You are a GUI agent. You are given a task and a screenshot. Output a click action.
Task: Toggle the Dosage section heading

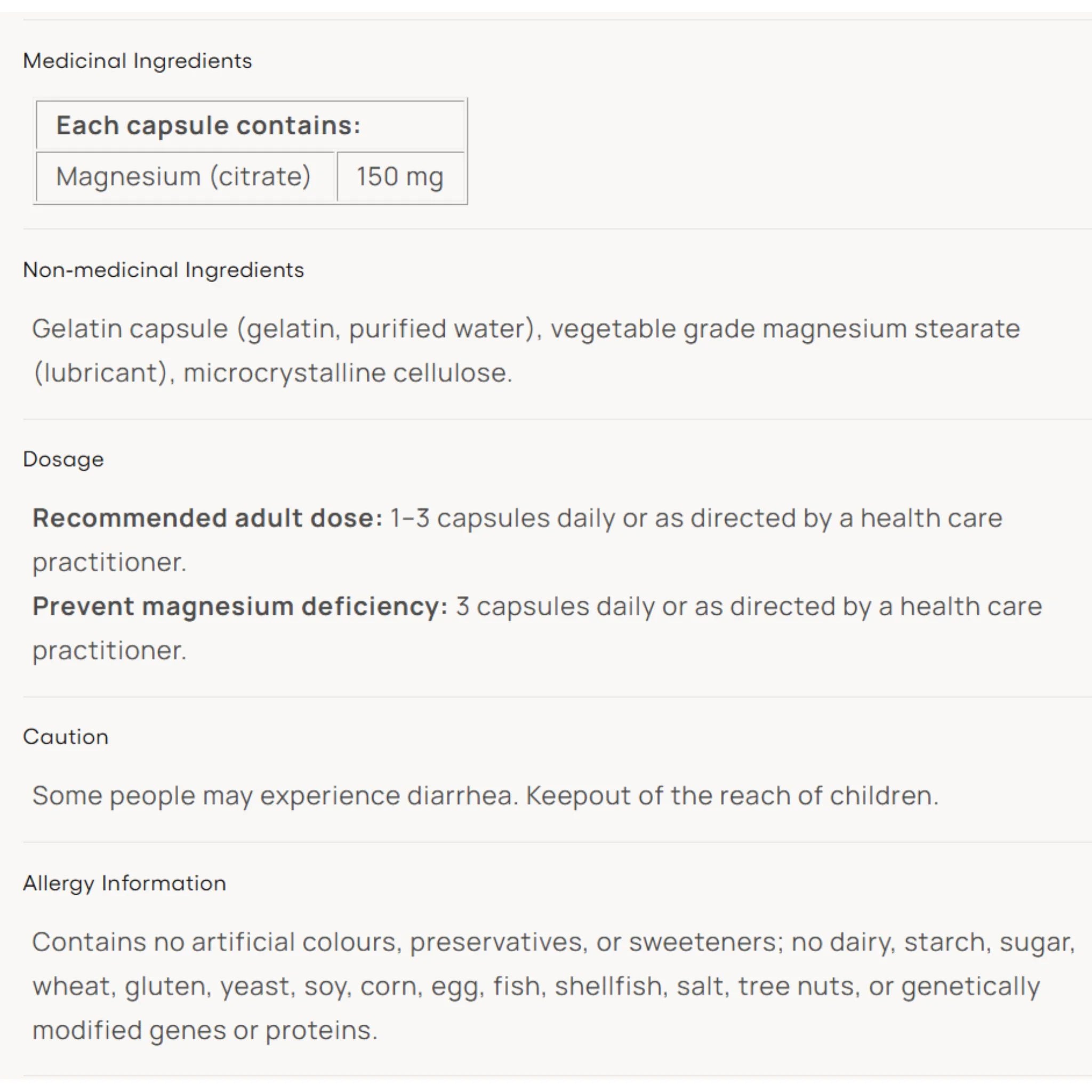pyautogui.click(x=63, y=460)
